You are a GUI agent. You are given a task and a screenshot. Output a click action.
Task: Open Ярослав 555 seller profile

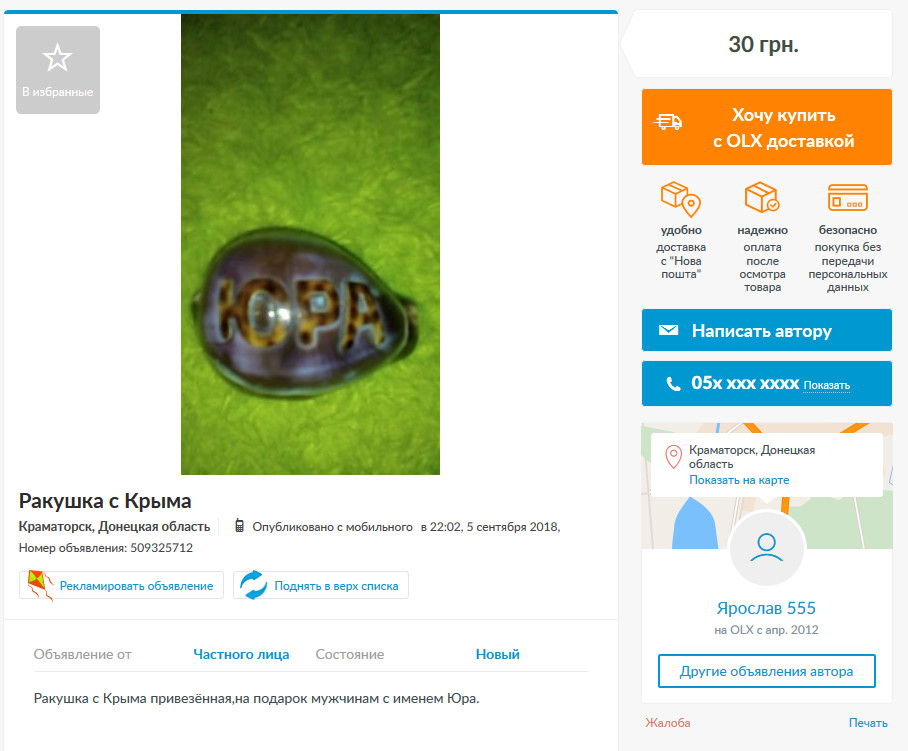click(x=766, y=608)
